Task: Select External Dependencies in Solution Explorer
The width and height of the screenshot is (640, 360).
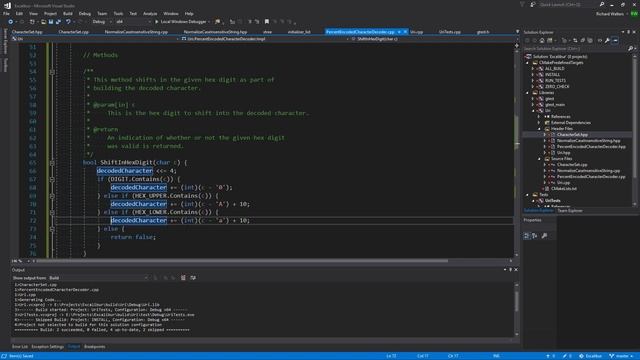Action: pyautogui.click(x=570, y=122)
